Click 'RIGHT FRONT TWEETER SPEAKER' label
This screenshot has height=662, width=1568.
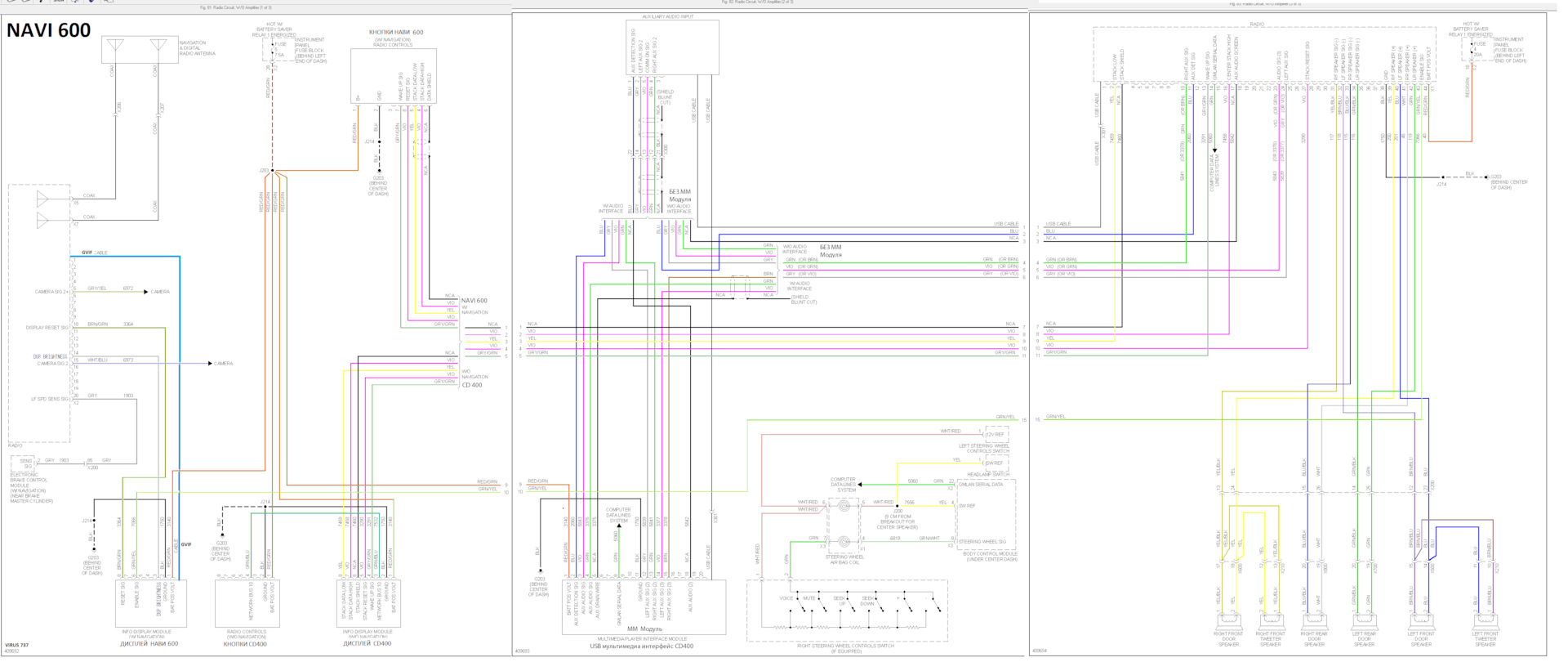[1270, 639]
